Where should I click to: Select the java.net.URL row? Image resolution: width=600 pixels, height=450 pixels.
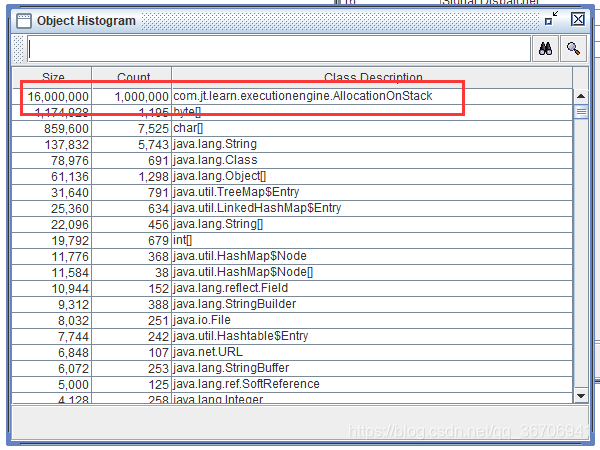tap(292, 352)
